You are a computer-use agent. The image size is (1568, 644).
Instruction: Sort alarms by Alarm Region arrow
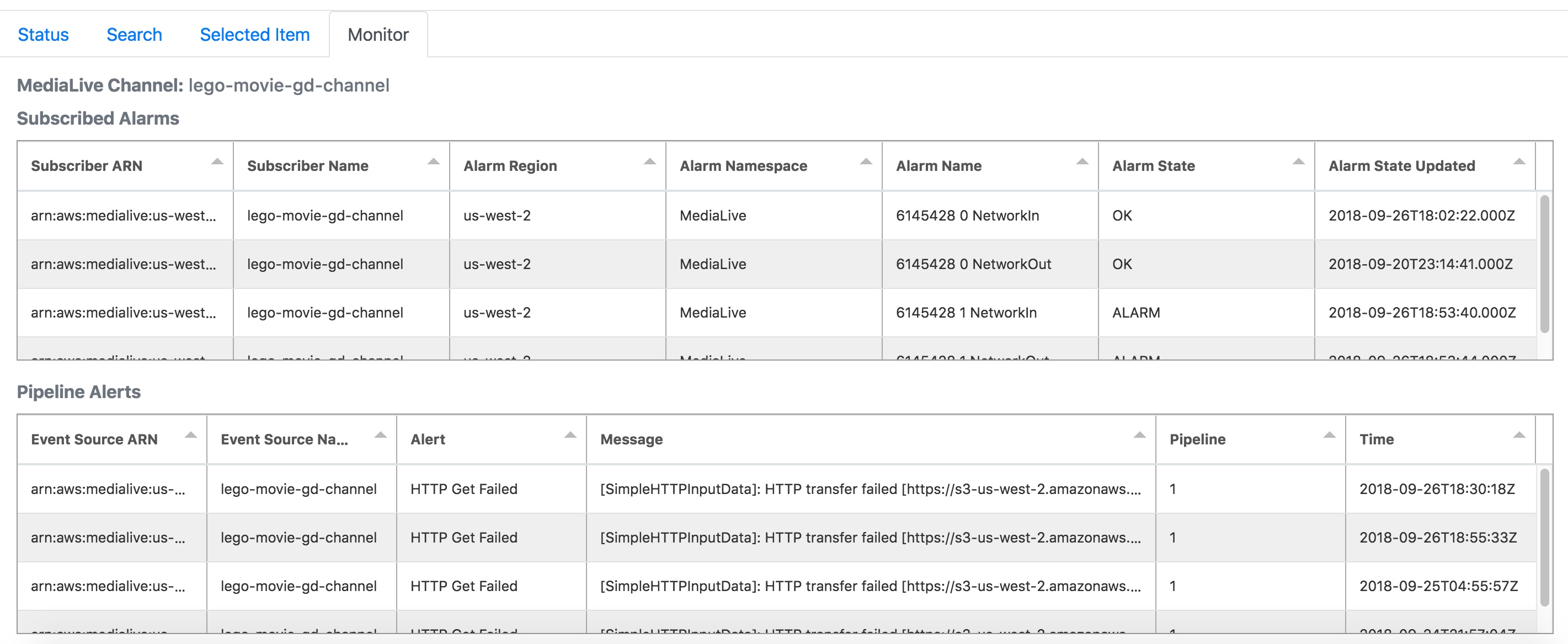tap(649, 162)
